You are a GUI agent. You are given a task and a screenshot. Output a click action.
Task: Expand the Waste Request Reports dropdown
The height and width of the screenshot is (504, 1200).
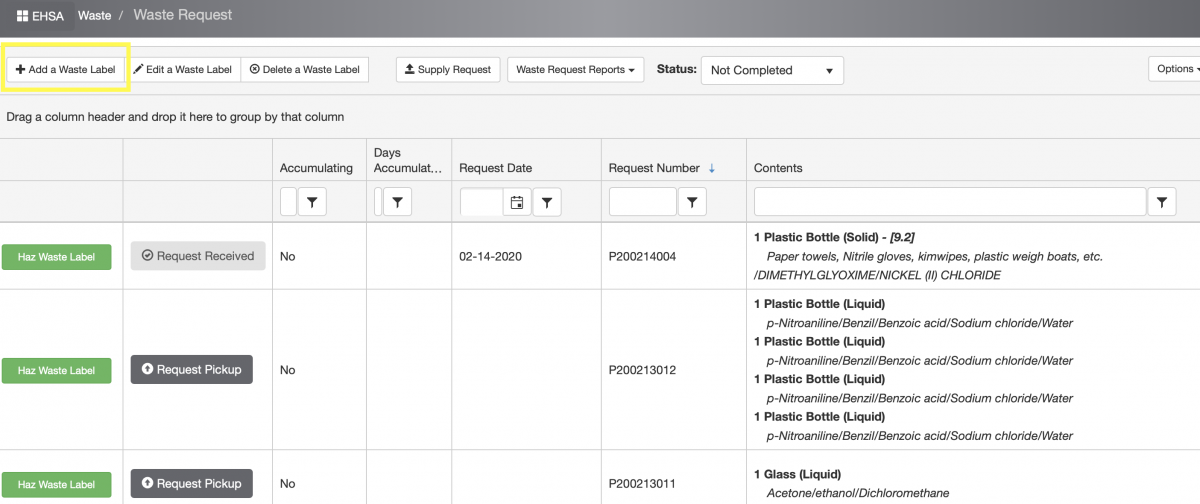click(x=575, y=70)
